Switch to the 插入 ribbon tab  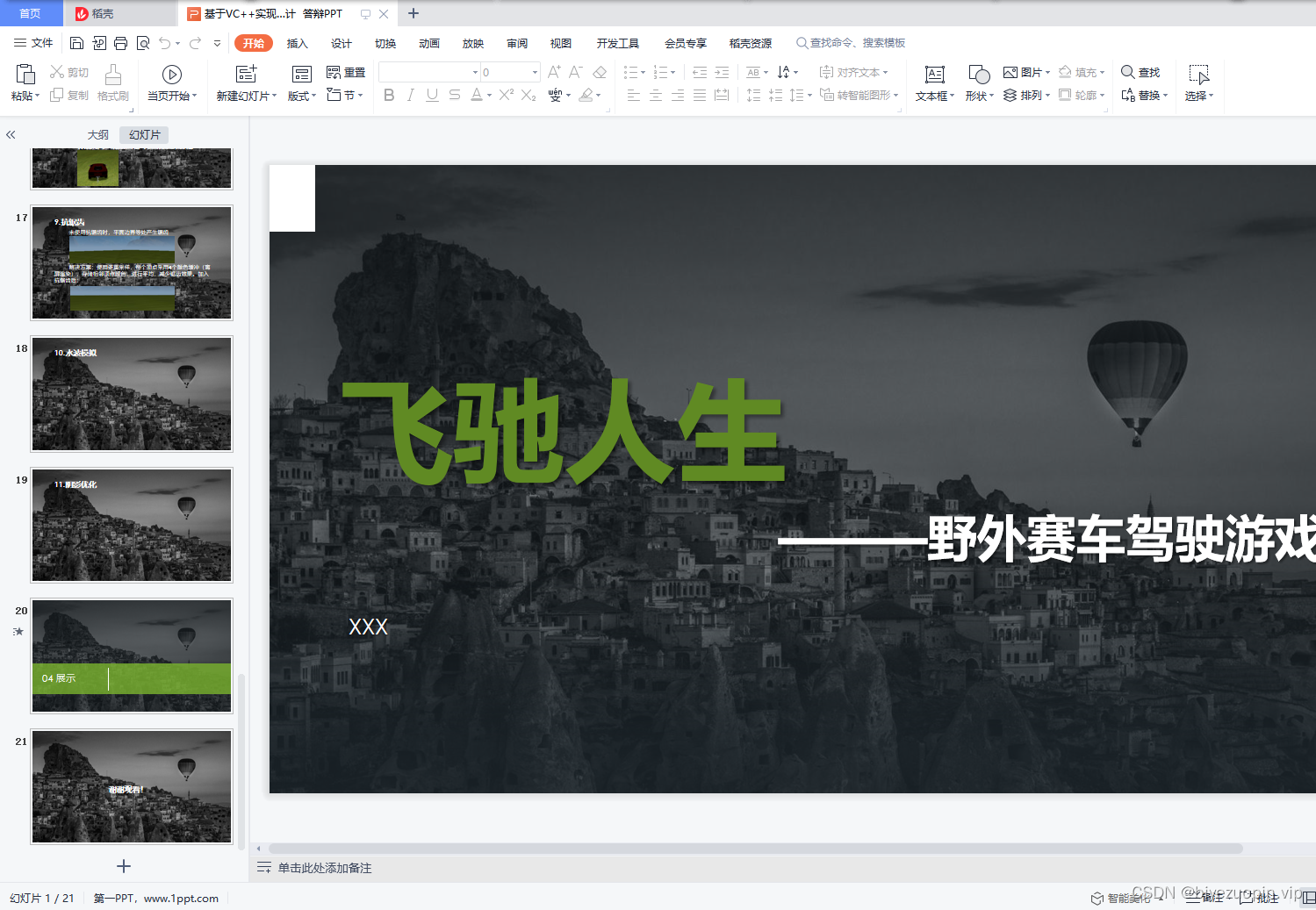pos(297,42)
